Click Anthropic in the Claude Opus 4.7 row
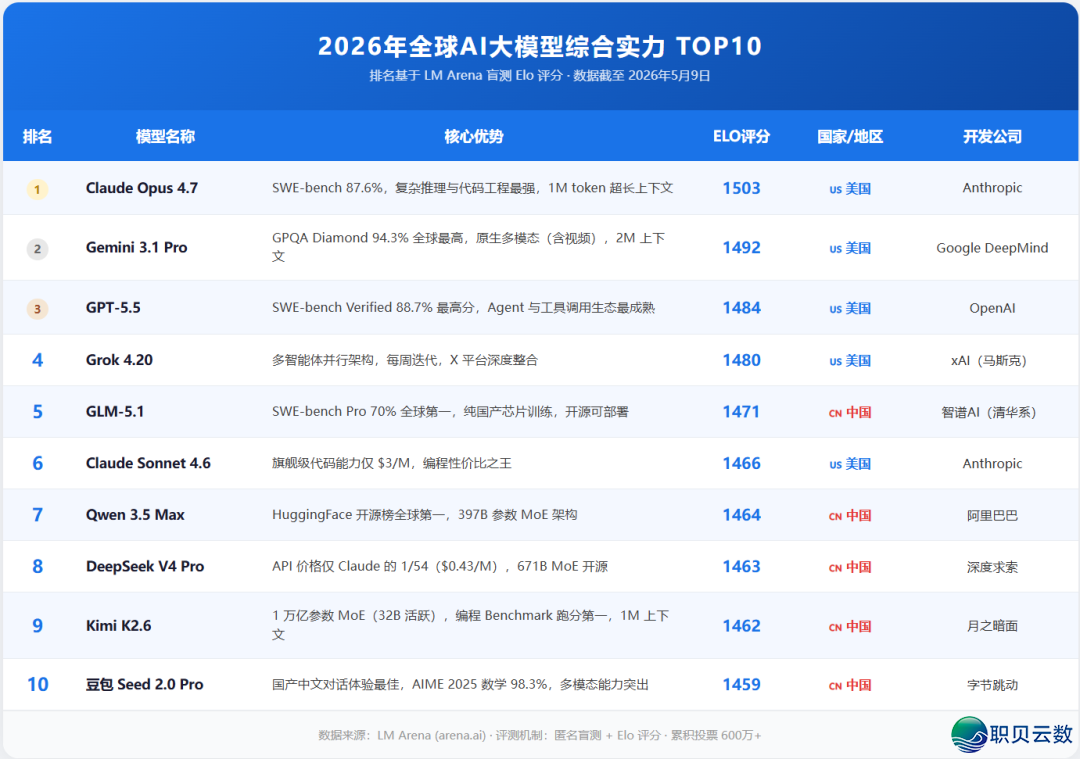 [x=992, y=188]
